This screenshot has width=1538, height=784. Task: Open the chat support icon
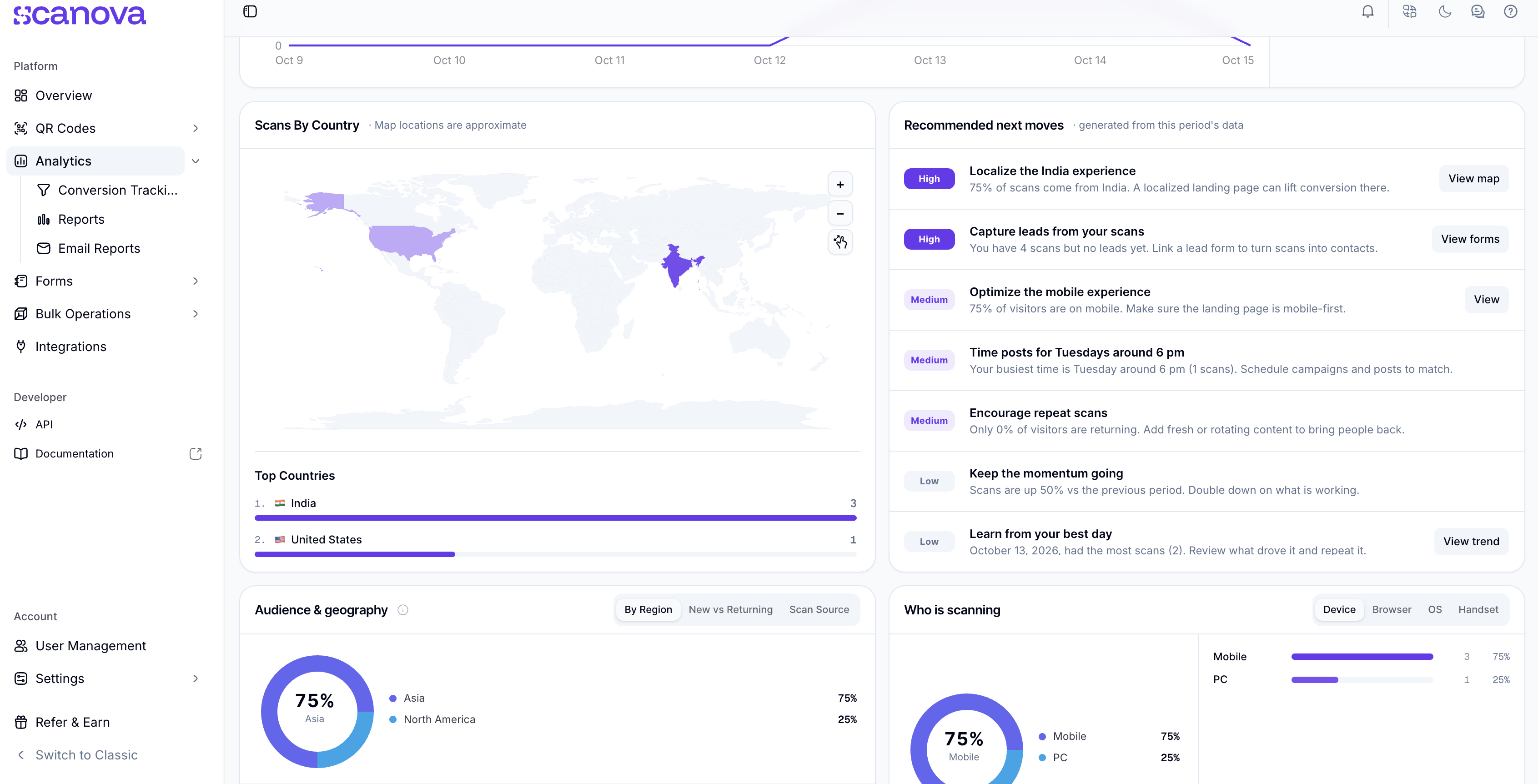pyautogui.click(x=1478, y=11)
